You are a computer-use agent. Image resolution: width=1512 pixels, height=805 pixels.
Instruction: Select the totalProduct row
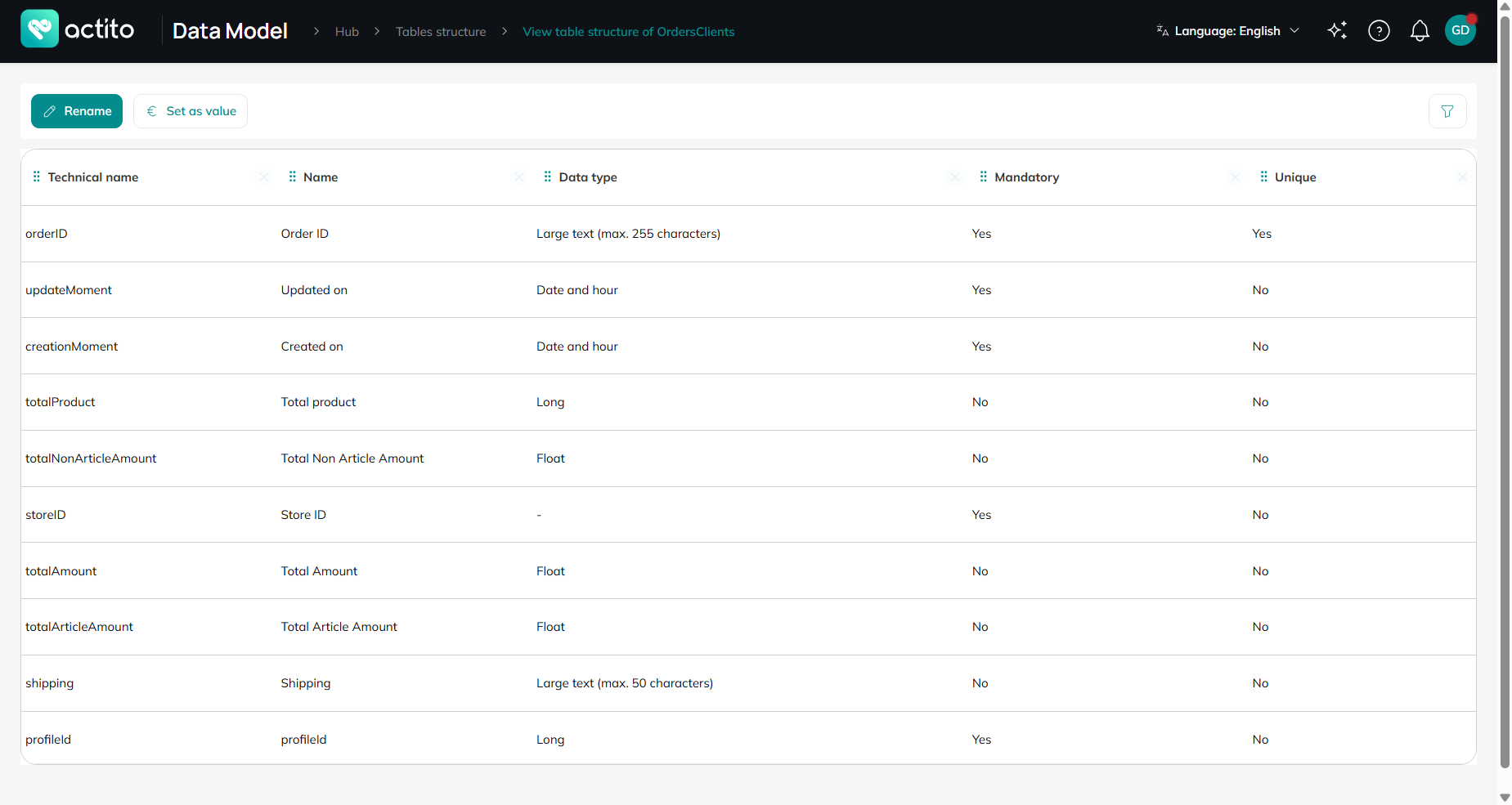click(748, 402)
